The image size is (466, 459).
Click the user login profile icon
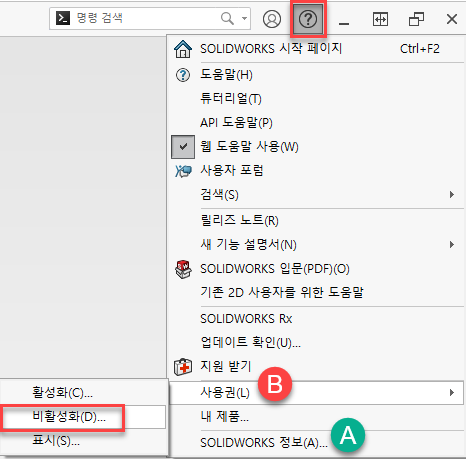tap(272, 19)
